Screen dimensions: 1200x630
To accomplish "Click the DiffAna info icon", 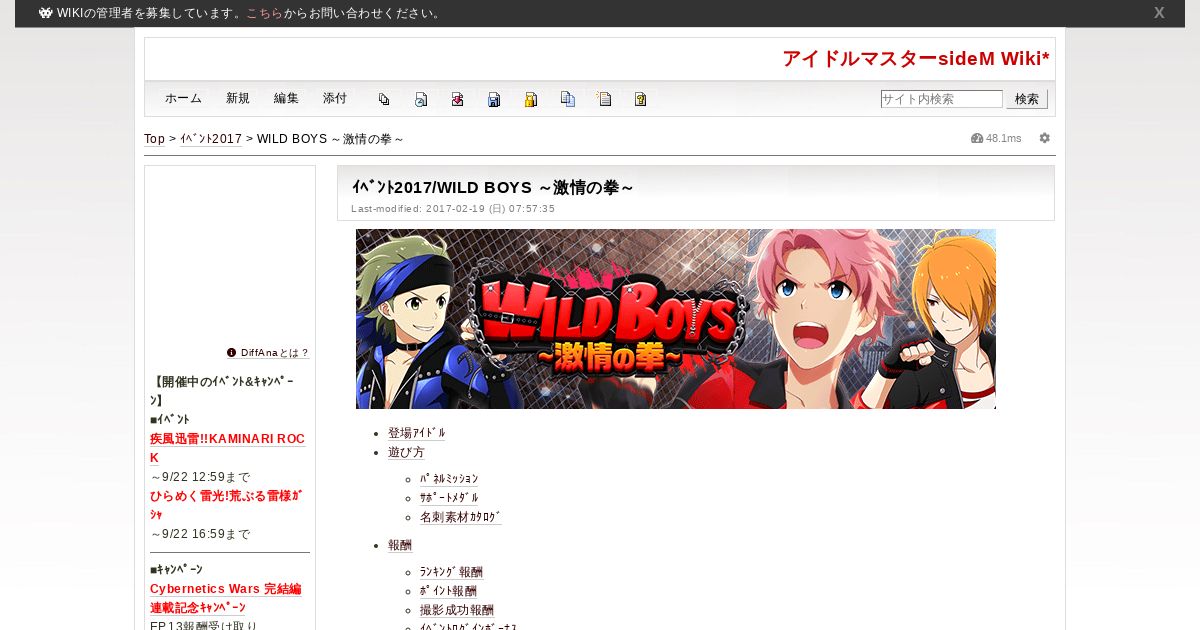I will [x=232, y=353].
